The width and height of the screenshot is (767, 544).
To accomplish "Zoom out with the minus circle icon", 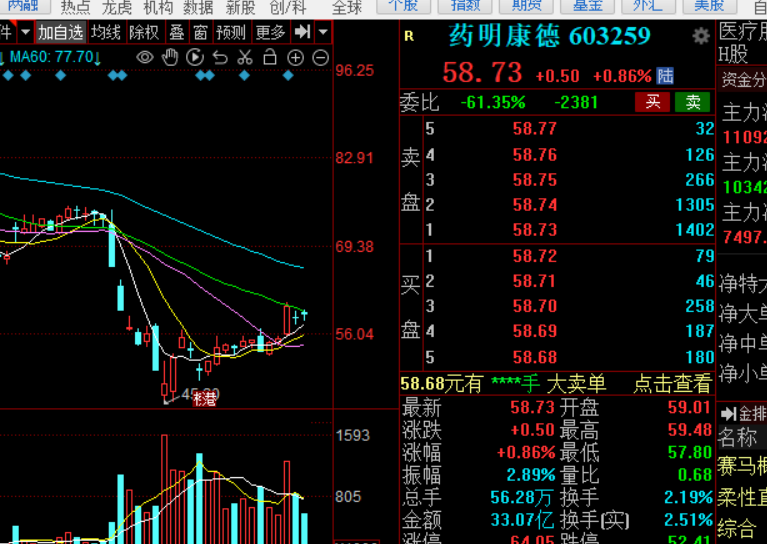I will [x=320, y=58].
